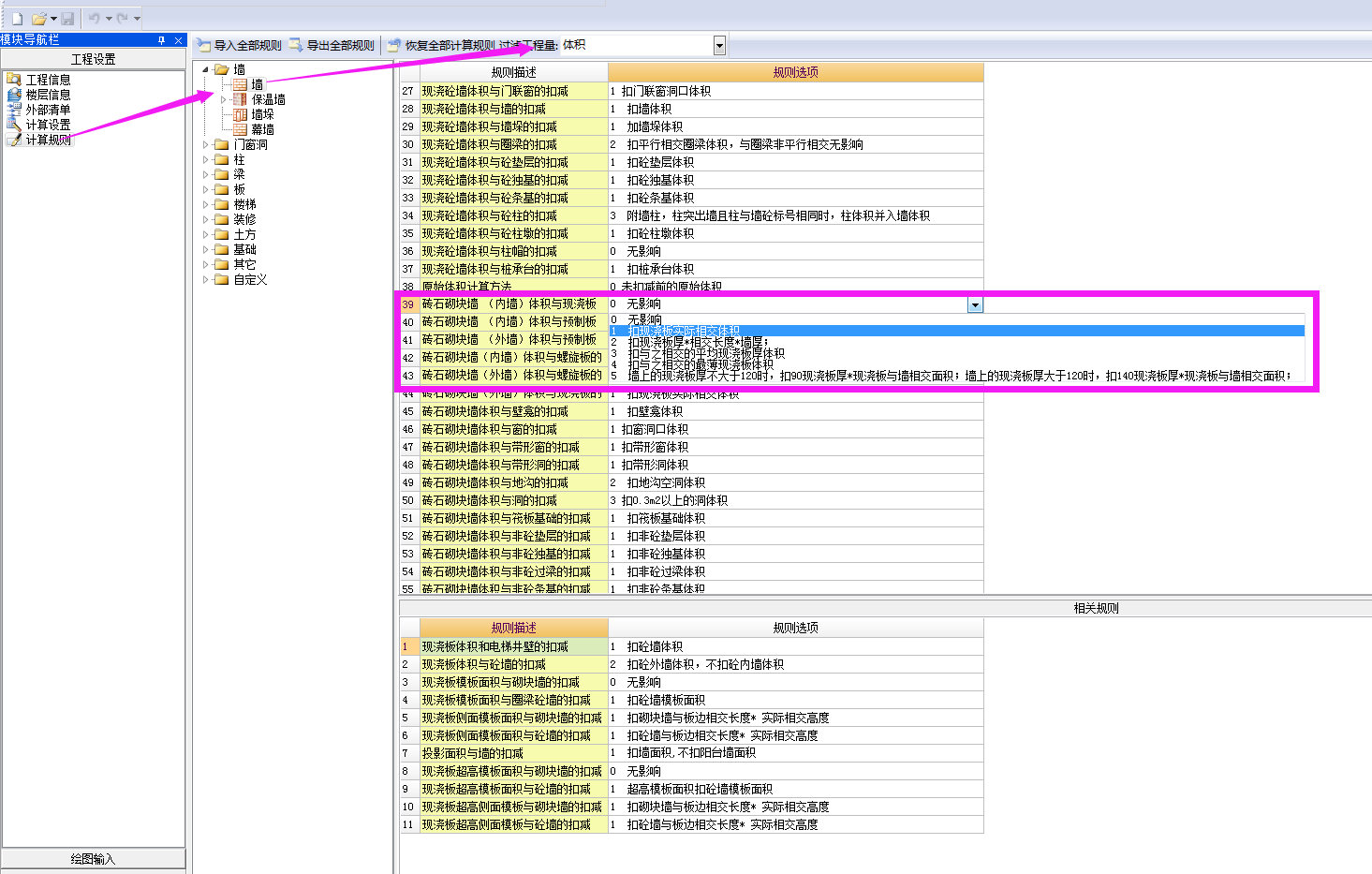This screenshot has height=874, width=1372.
Task: Click the 体积 filter field
Action: pos(637,45)
